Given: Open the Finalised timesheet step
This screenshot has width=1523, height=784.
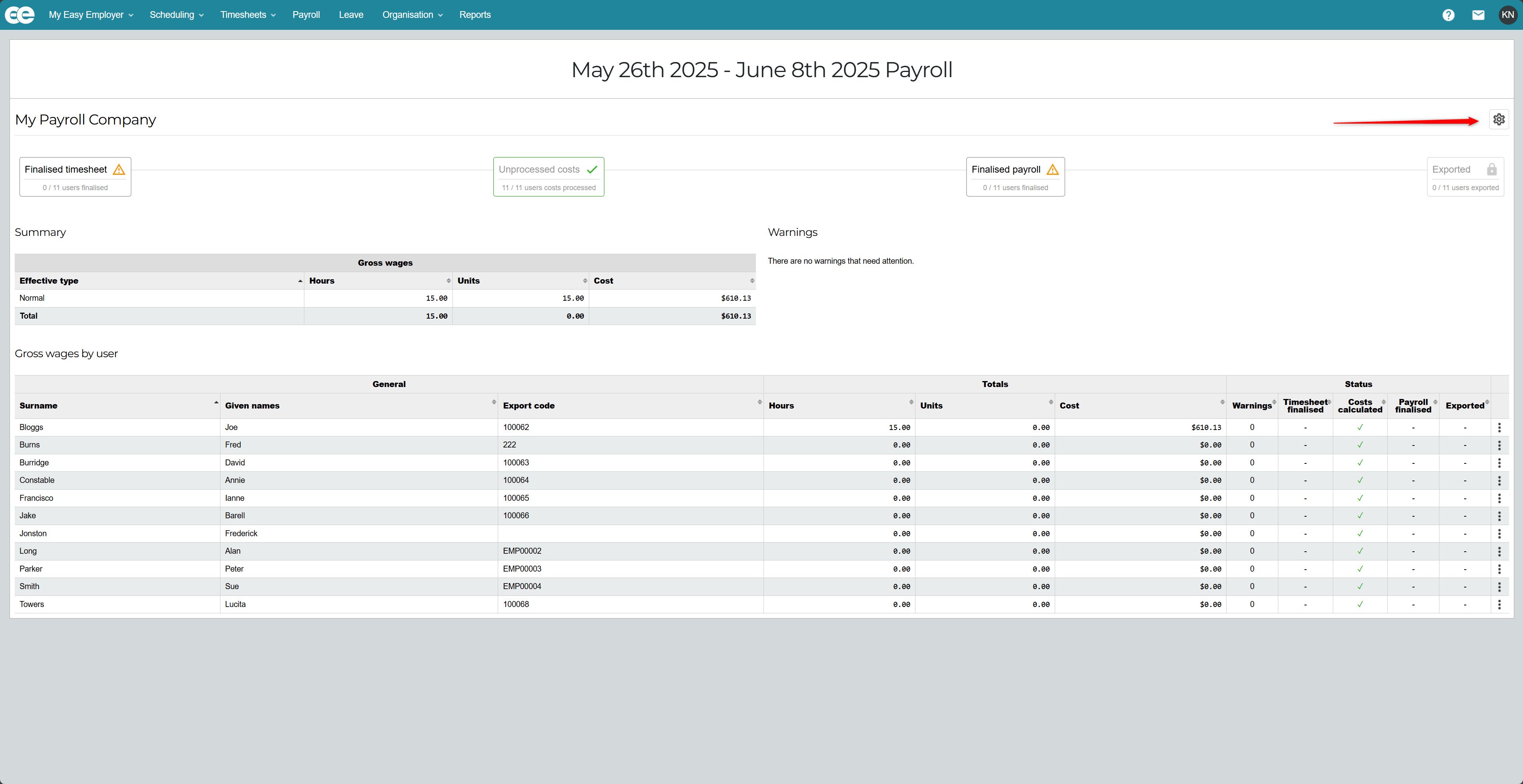Looking at the screenshot, I should (x=75, y=177).
